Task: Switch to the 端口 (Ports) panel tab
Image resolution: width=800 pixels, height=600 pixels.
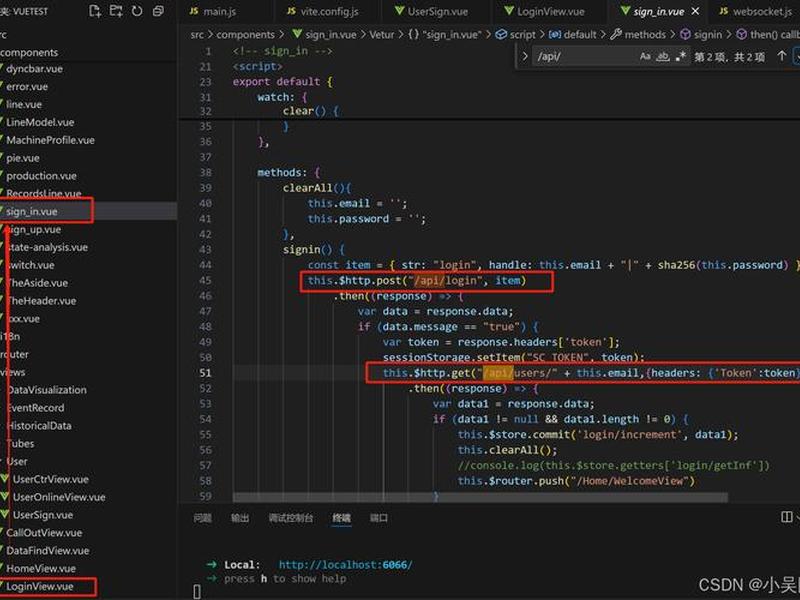Action: coord(379,518)
